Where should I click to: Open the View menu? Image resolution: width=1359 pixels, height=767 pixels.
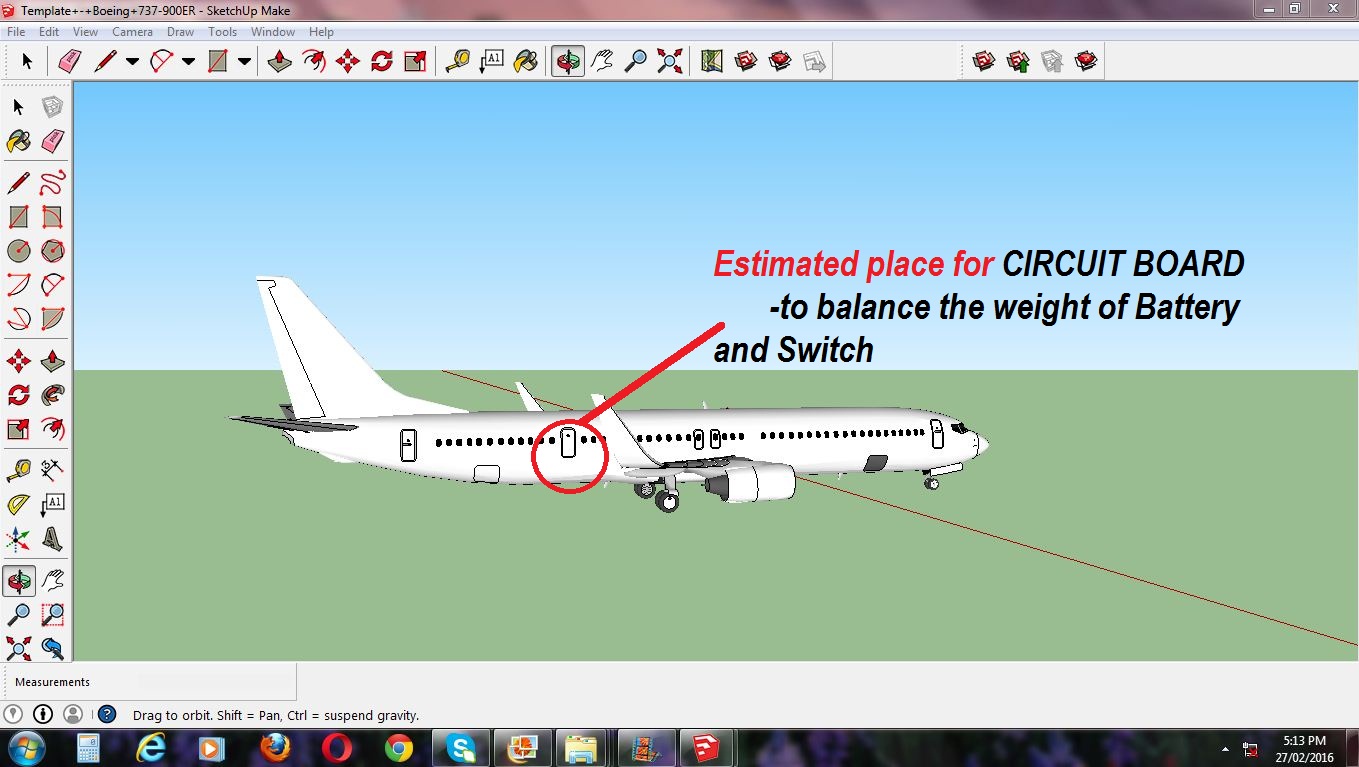85,32
